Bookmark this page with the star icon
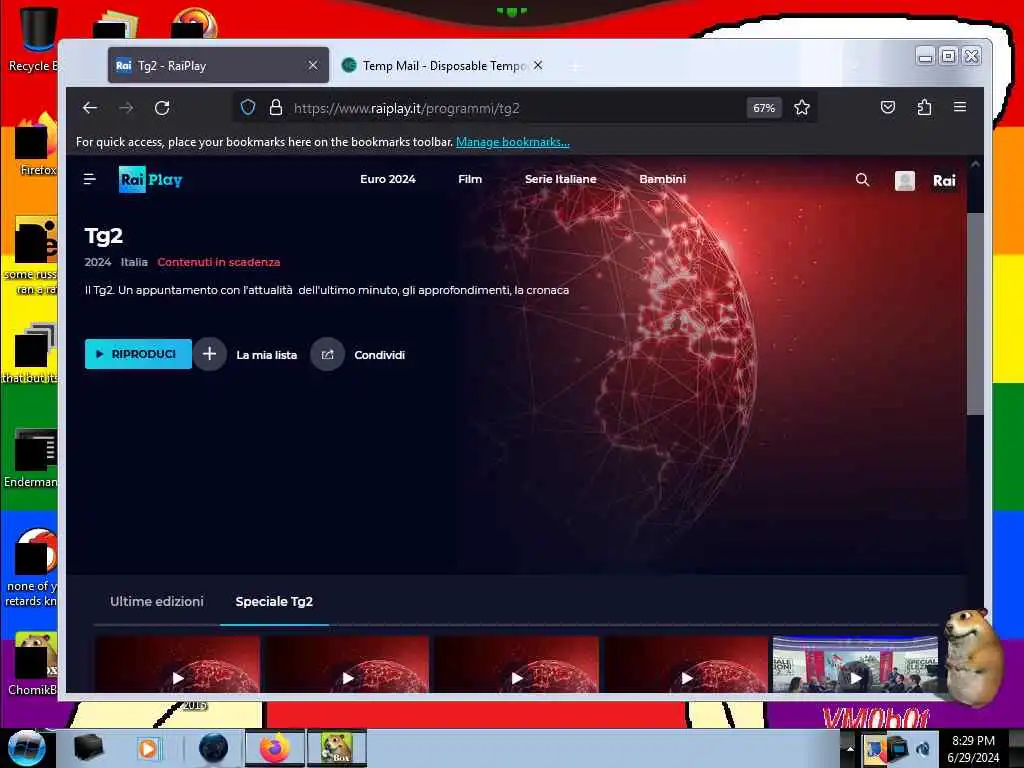The height and width of the screenshot is (768, 1024). [802, 108]
